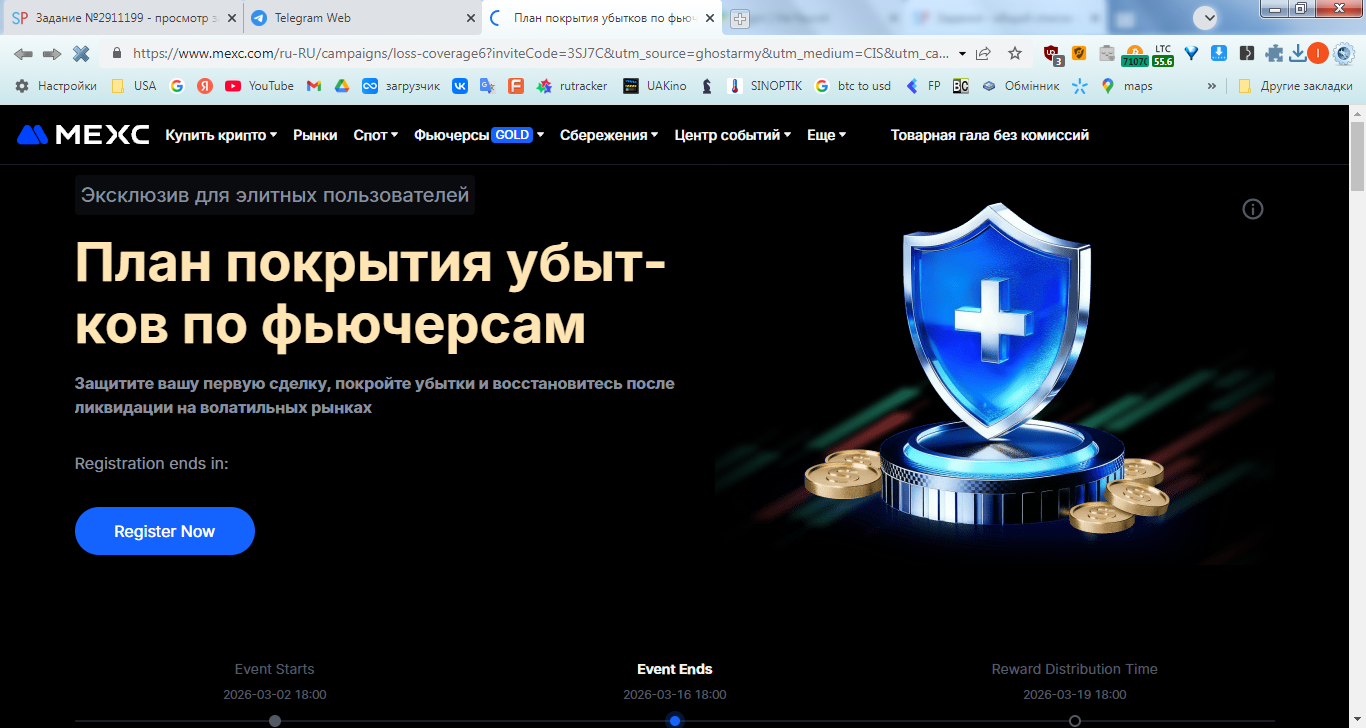1366x728 pixels.
Task: Open the Рынки menu item
Action: click(315, 135)
